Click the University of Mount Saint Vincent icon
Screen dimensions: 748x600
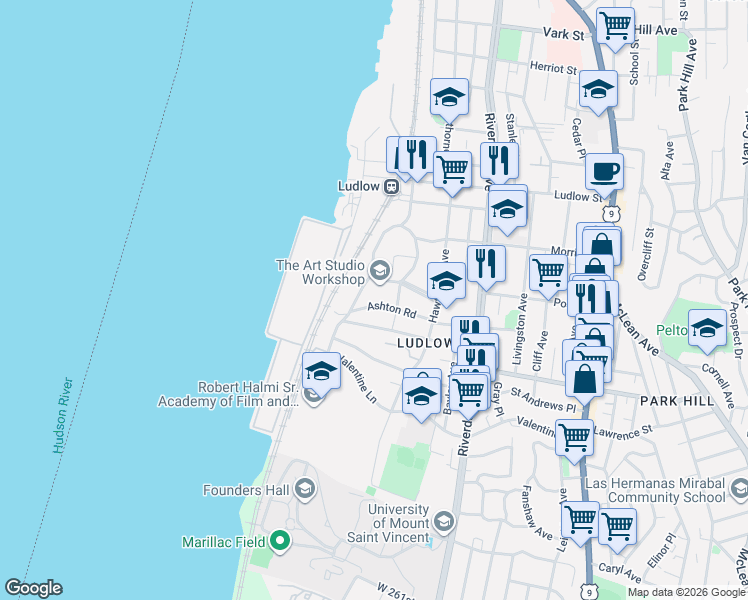point(444,523)
